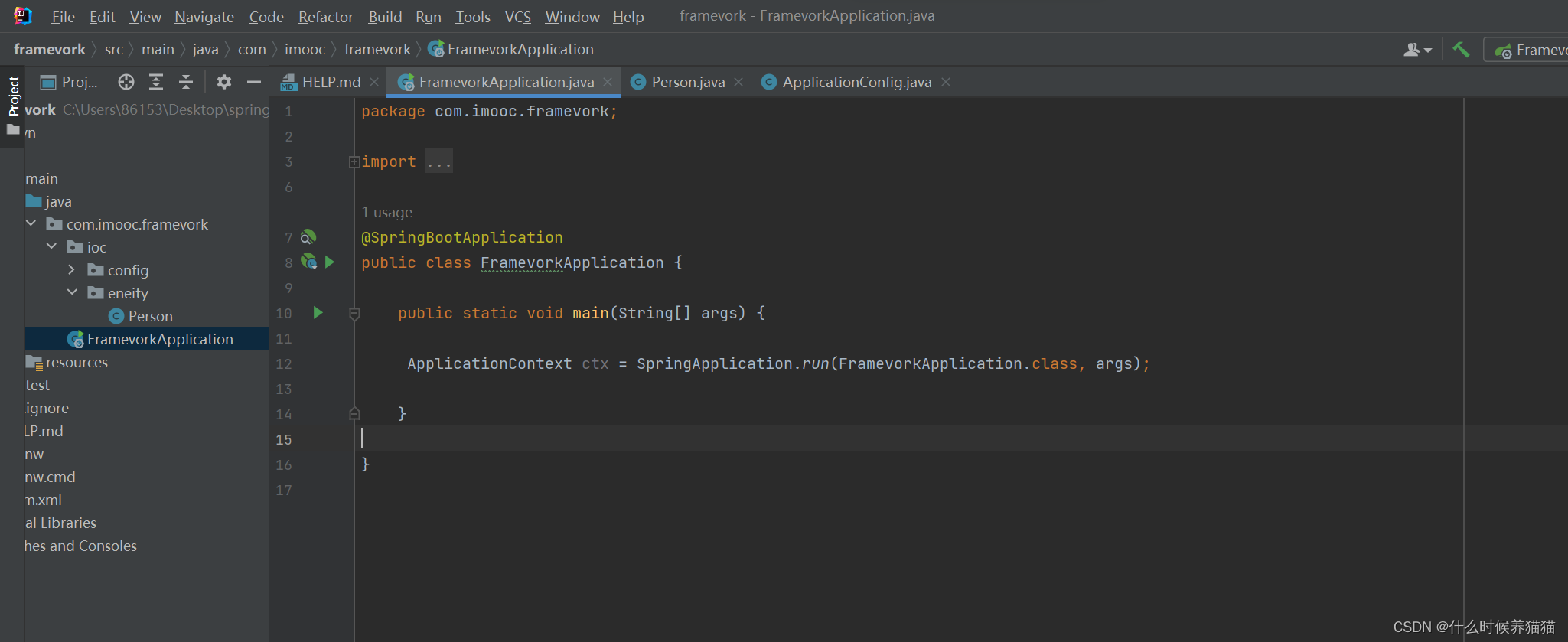Open the Edit menu
The height and width of the screenshot is (642, 1568).
point(102,17)
